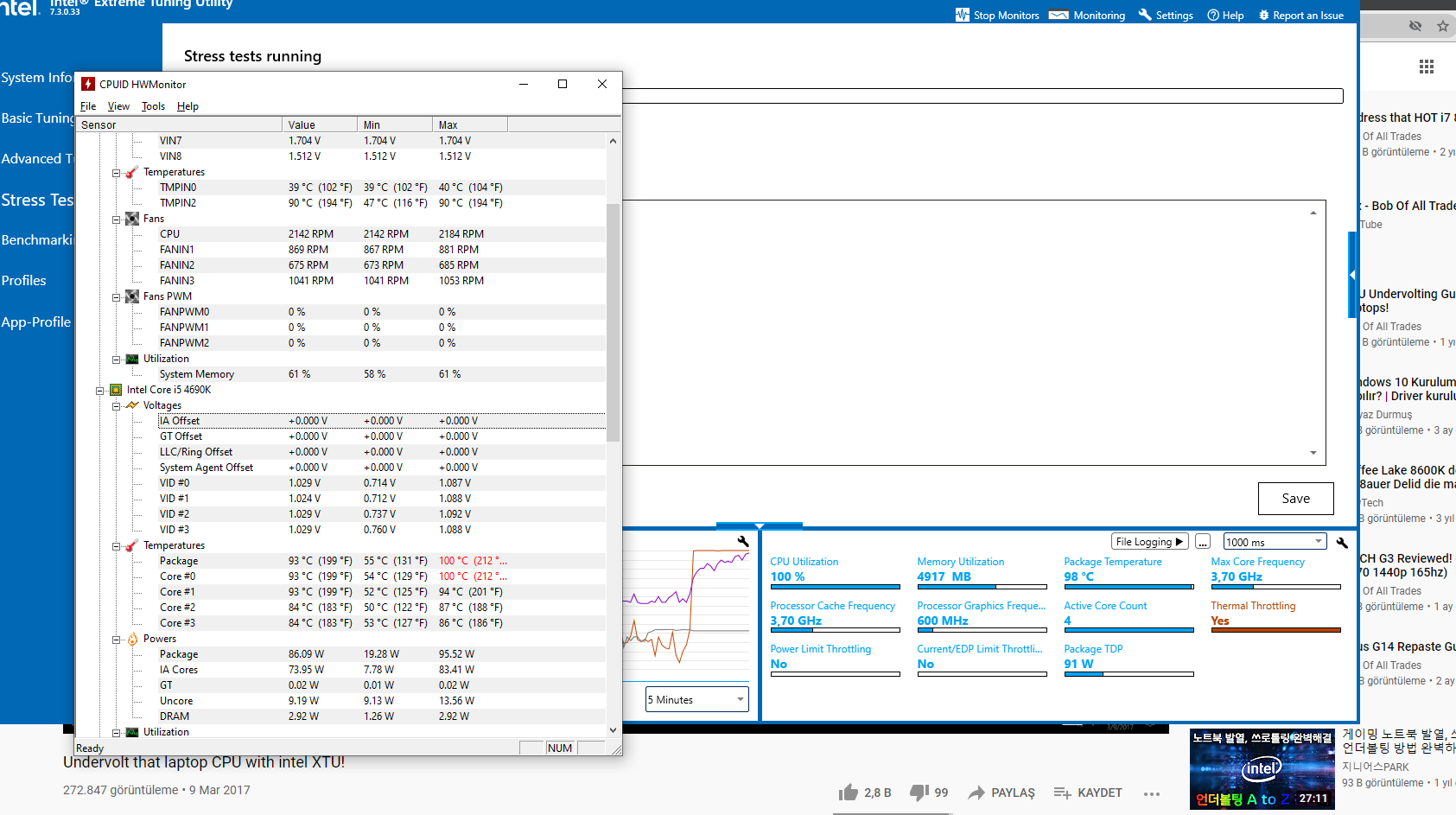Open the Tools menu in HWMonitor
This screenshot has height=815, width=1456.
pos(153,106)
